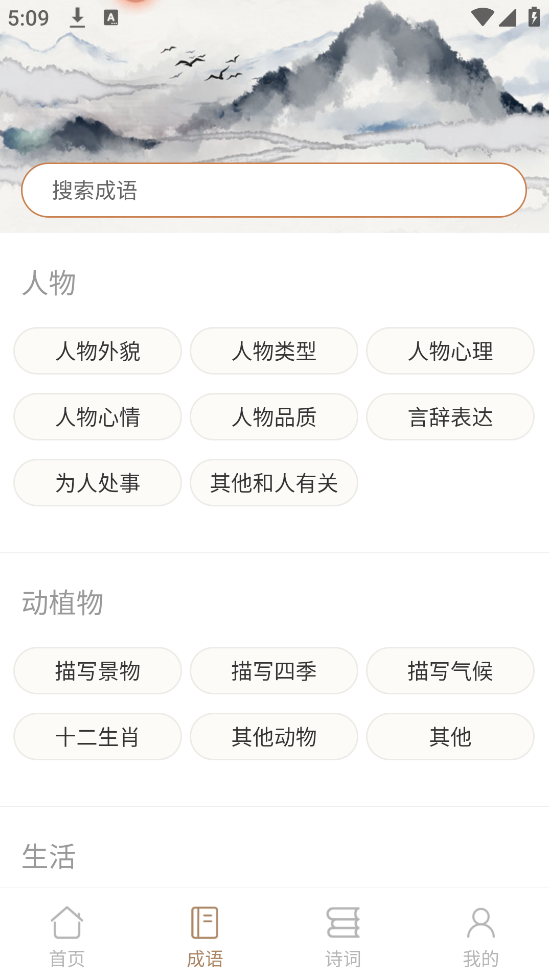Tap the keyboard language status icon
This screenshot has width=549, height=976.
(111, 17)
